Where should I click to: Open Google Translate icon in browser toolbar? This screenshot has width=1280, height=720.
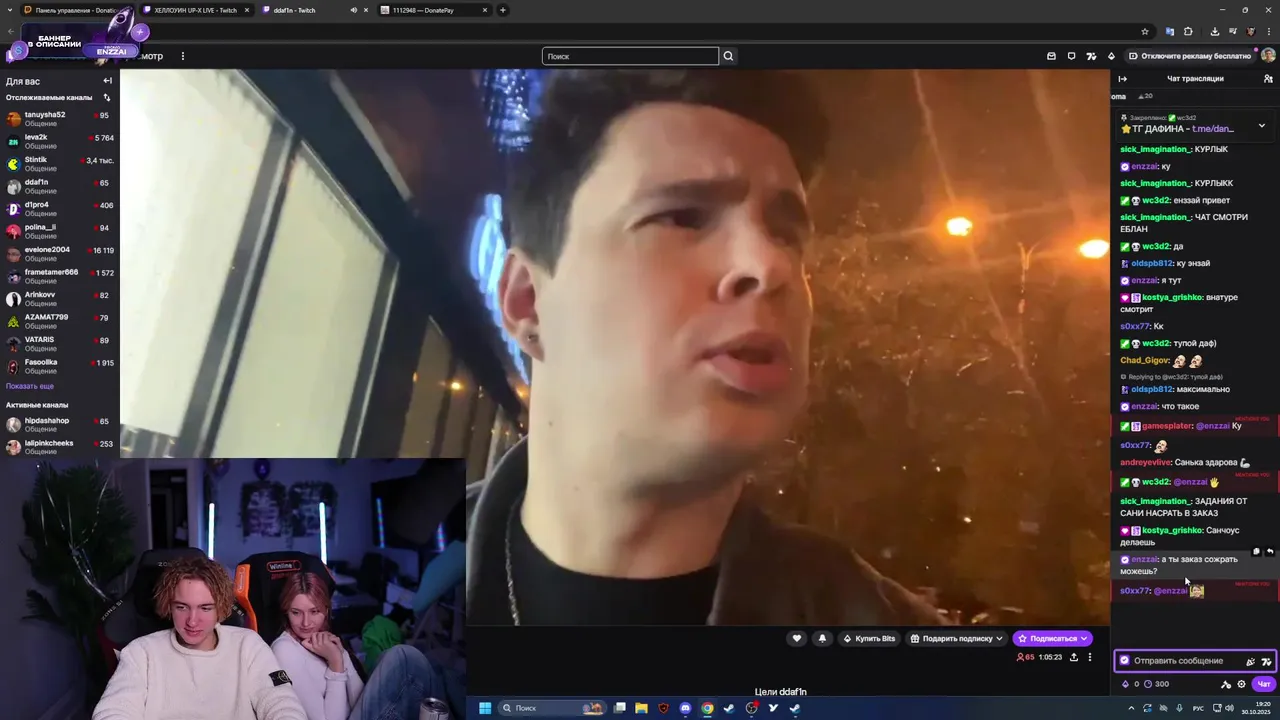(x=1169, y=31)
